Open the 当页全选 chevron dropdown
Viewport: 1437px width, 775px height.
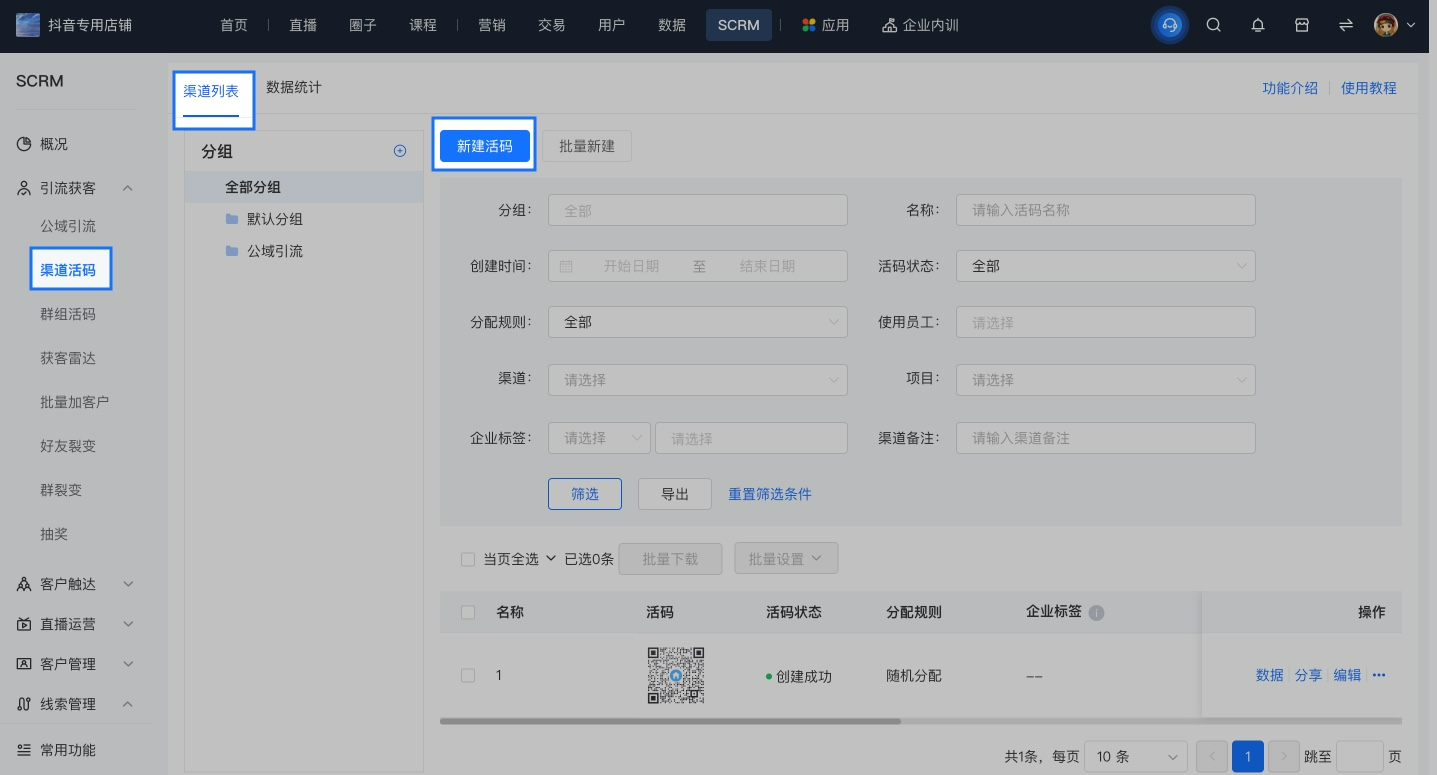click(x=550, y=559)
